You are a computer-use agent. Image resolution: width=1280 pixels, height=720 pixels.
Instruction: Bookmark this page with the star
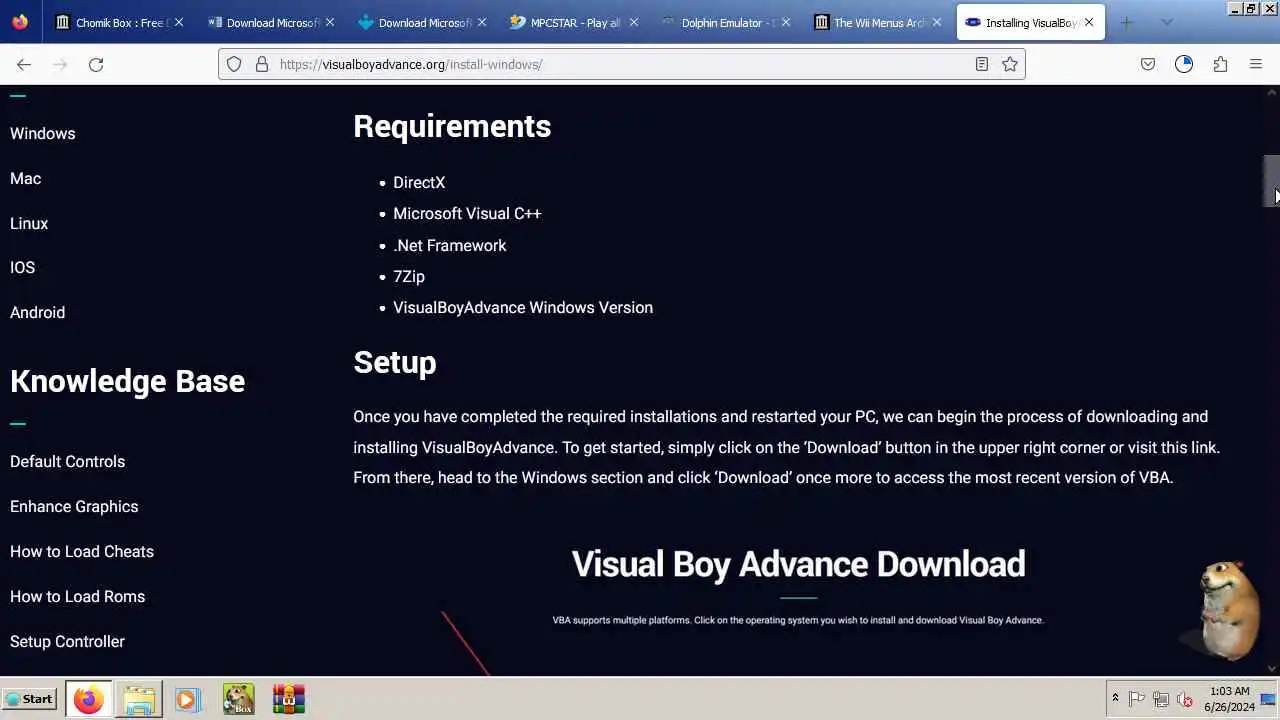pos(1010,64)
